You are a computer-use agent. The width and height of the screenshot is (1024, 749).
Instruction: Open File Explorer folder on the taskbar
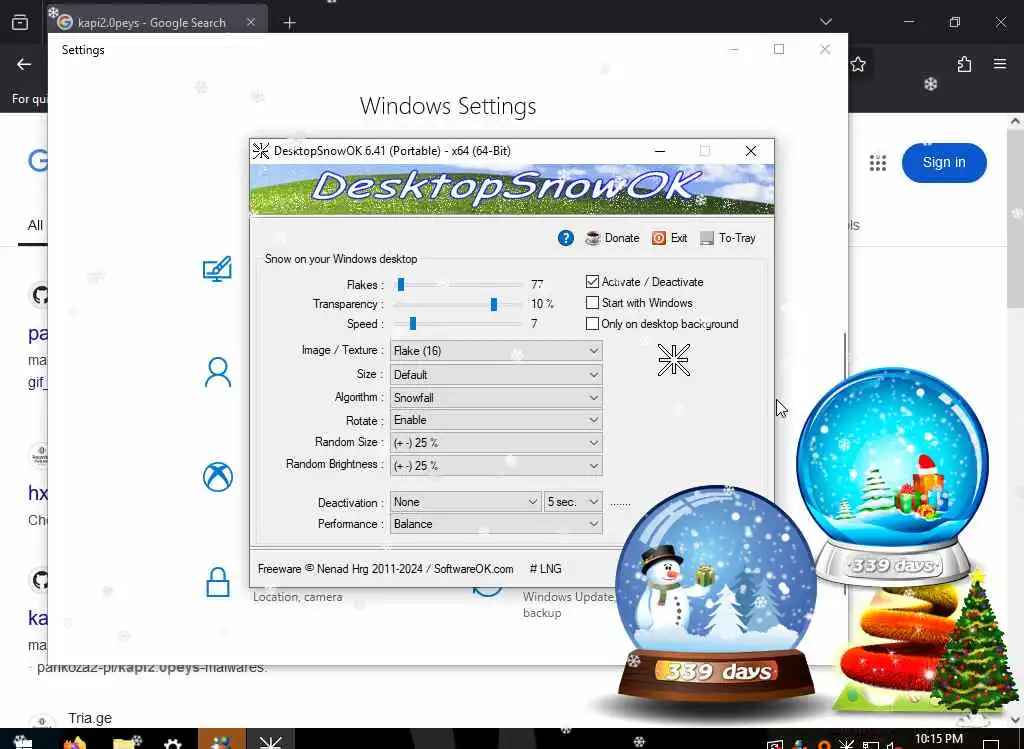click(126, 742)
